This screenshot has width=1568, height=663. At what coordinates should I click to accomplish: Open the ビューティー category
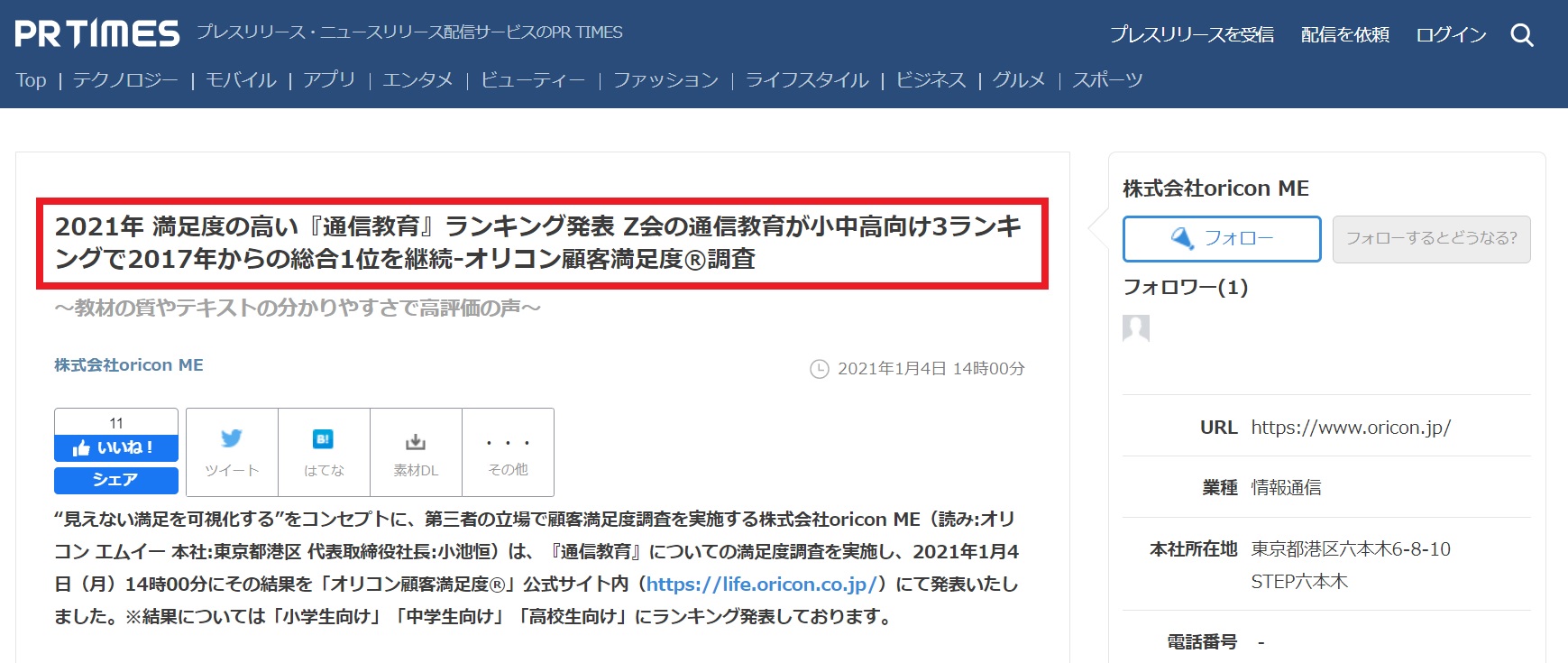click(x=533, y=80)
